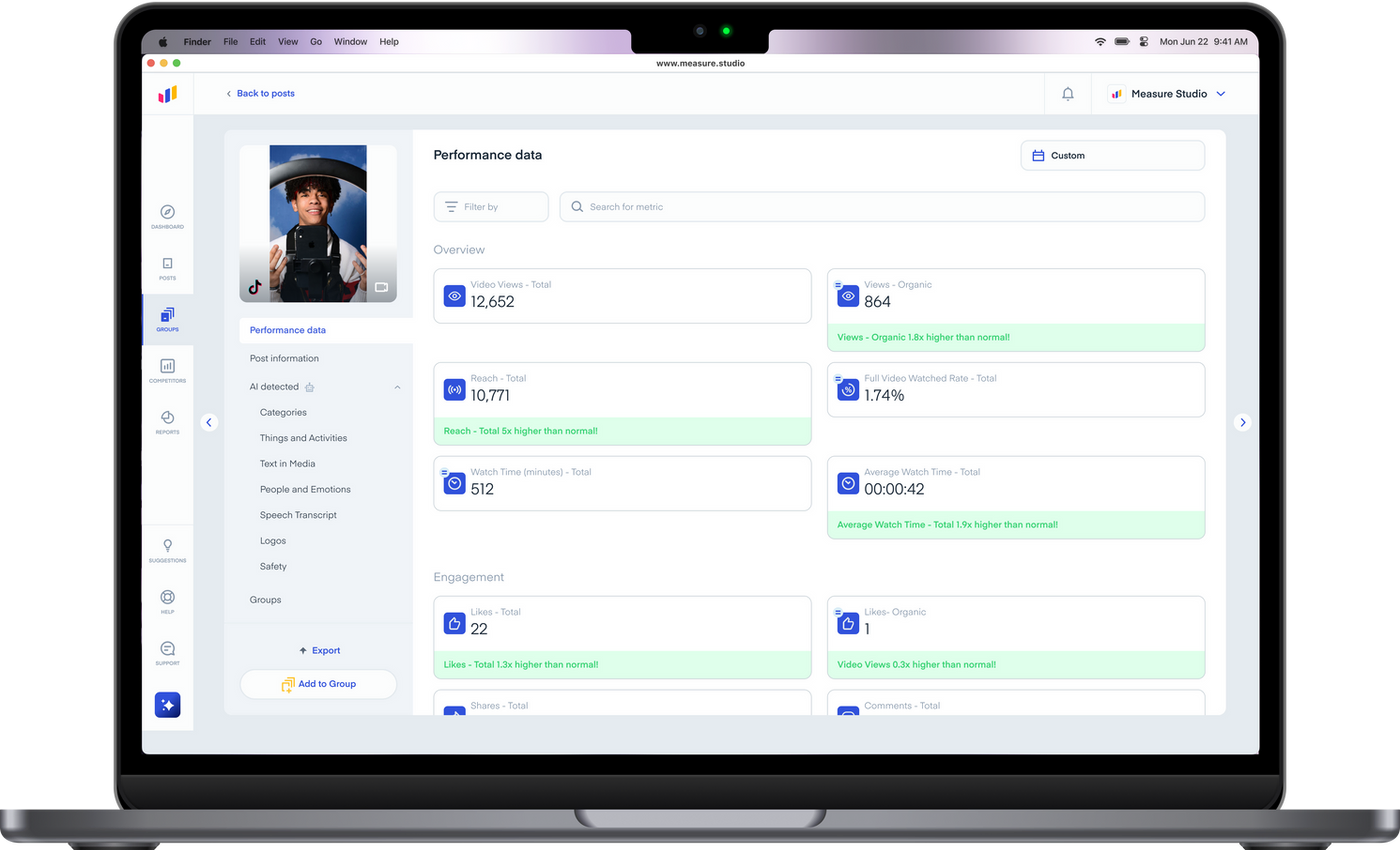Click the Wi-Fi icon in menu bar
This screenshot has width=1400, height=850.
[1100, 42]
